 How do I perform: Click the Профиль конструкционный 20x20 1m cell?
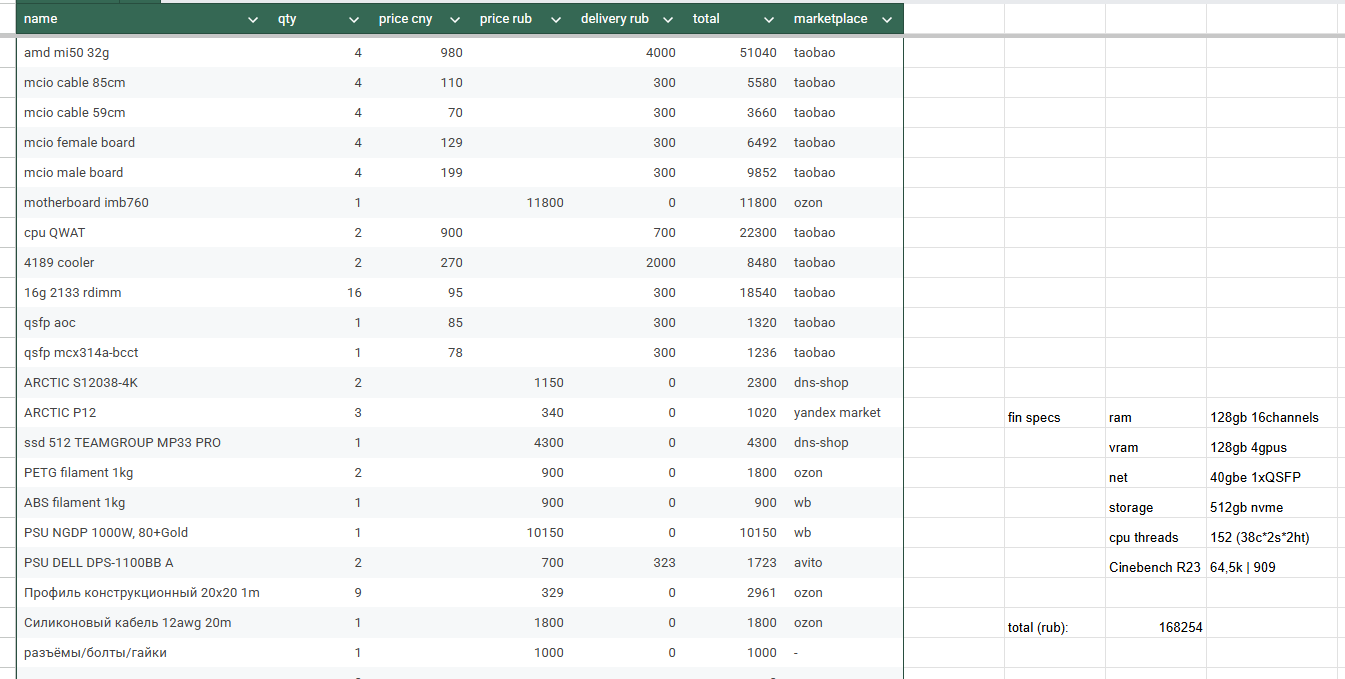(x=141, y=593)
